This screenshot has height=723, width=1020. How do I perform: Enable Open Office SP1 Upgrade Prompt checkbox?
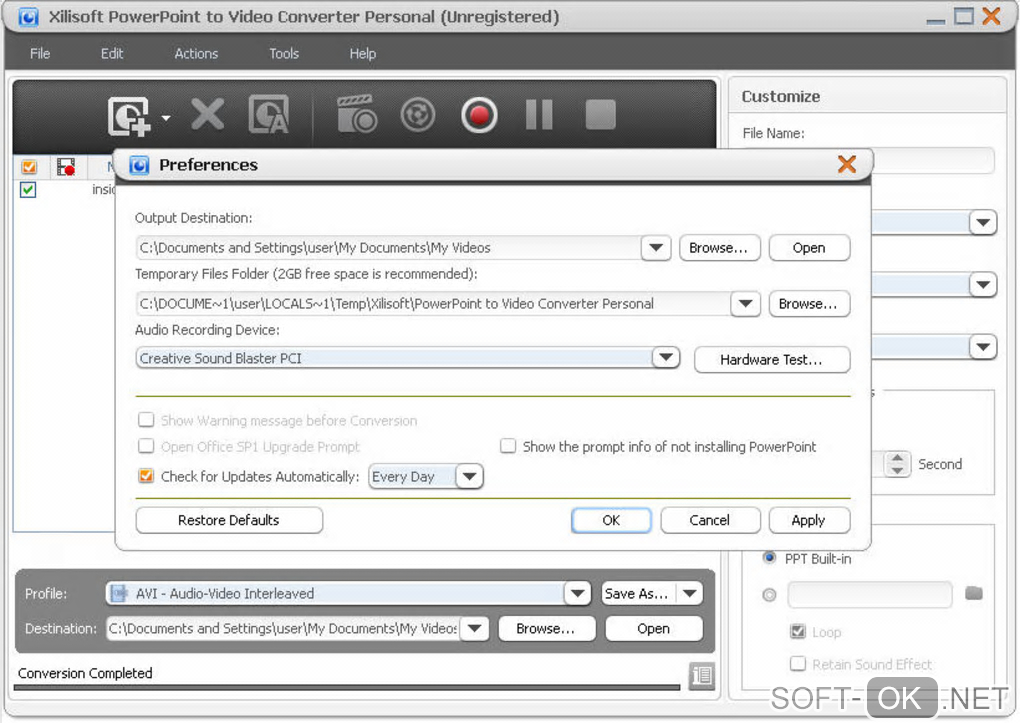click(x=146, y=446)
